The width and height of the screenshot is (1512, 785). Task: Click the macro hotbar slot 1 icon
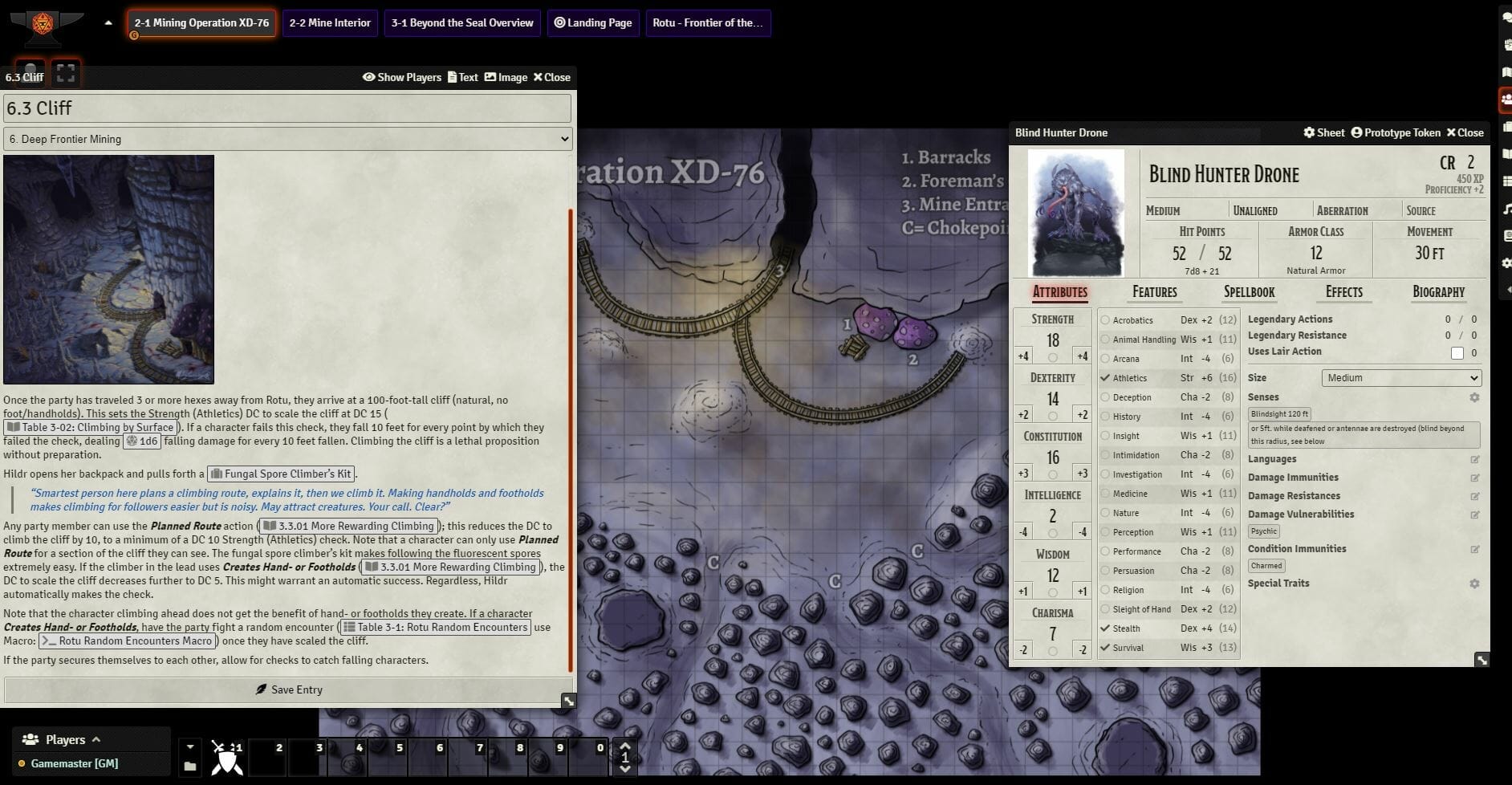(228, 758)
